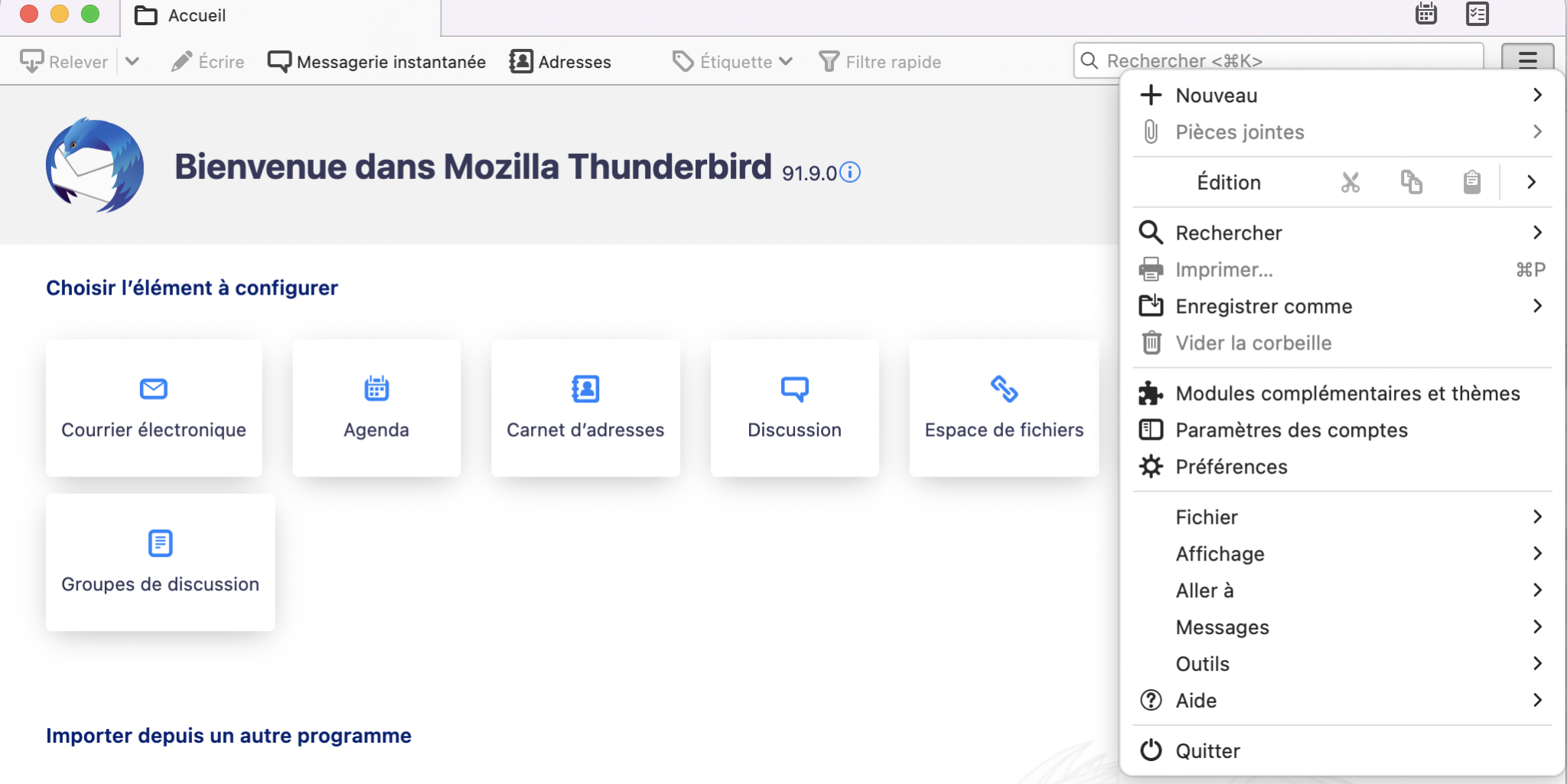The height and width of the screenshot is (784, 1567).
Task: Compose a message with the Écrire button
Action: click(x=208, y=61)
